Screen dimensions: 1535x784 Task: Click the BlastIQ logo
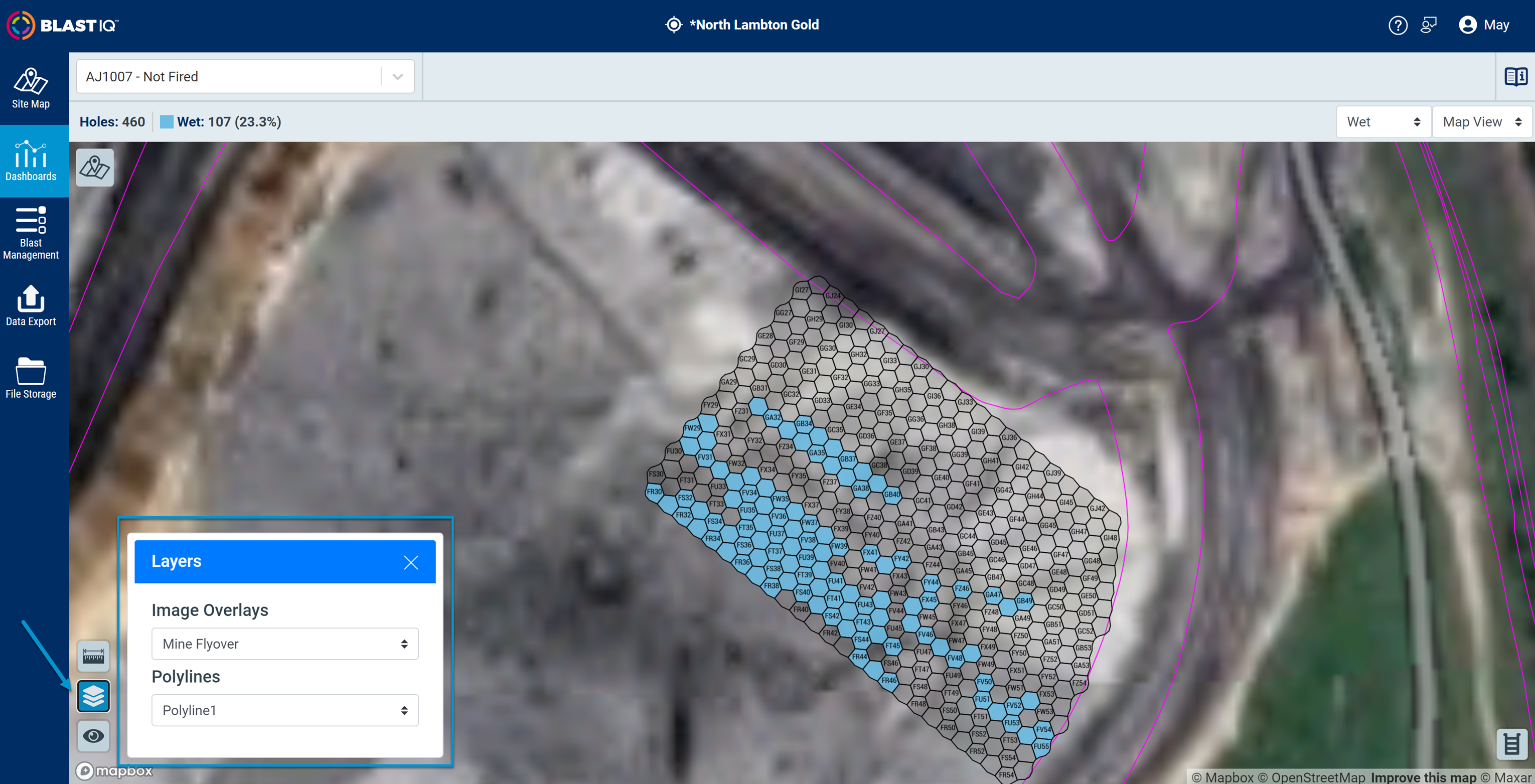click(x=62, y=25)
